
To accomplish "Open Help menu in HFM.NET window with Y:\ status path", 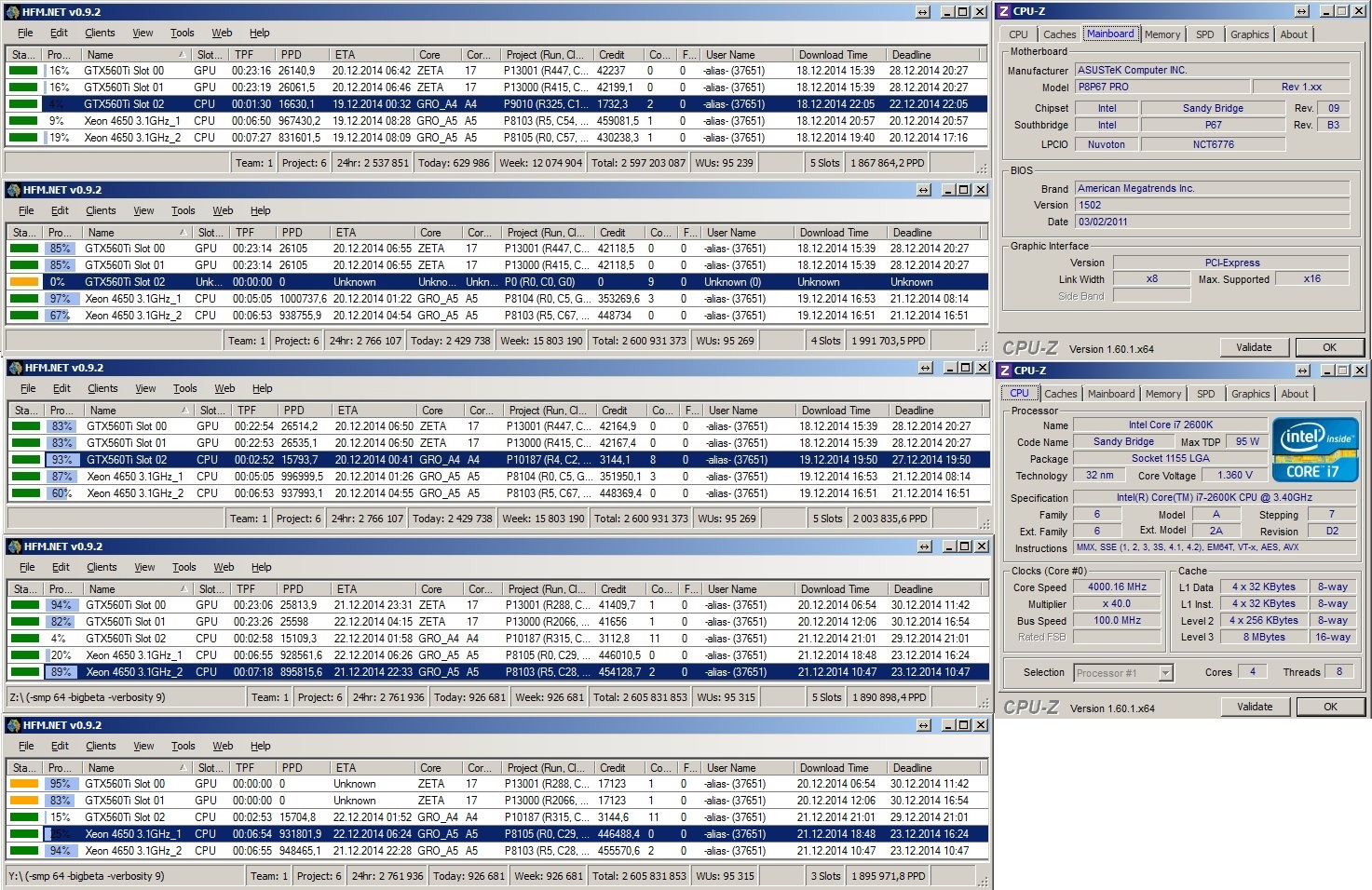I will tap(261, 746).
